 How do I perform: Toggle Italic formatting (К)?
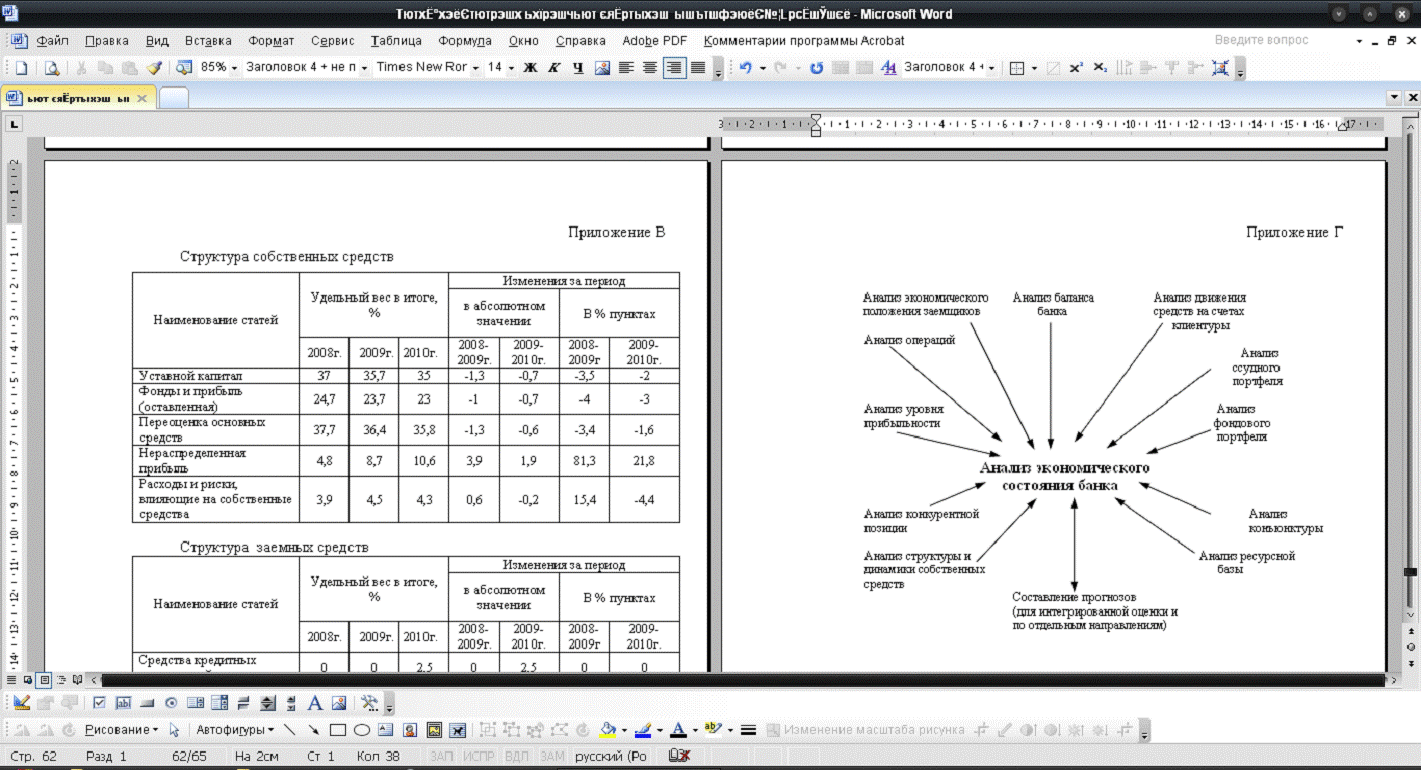[553, 68]
